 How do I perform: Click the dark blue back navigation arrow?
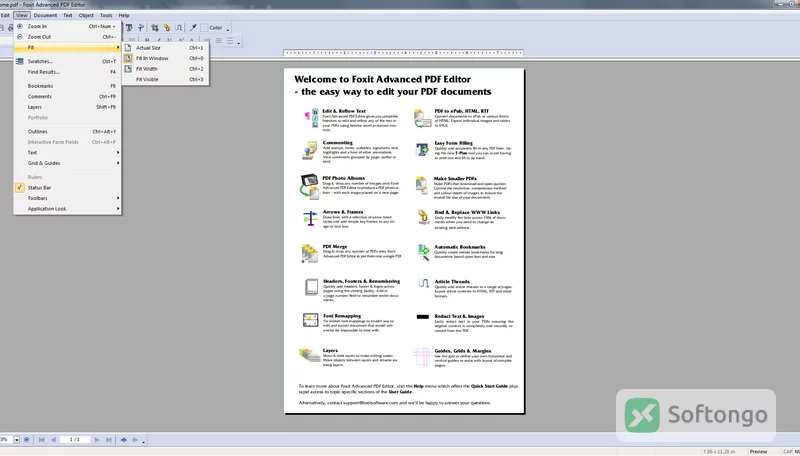click(x=123, y=440)
